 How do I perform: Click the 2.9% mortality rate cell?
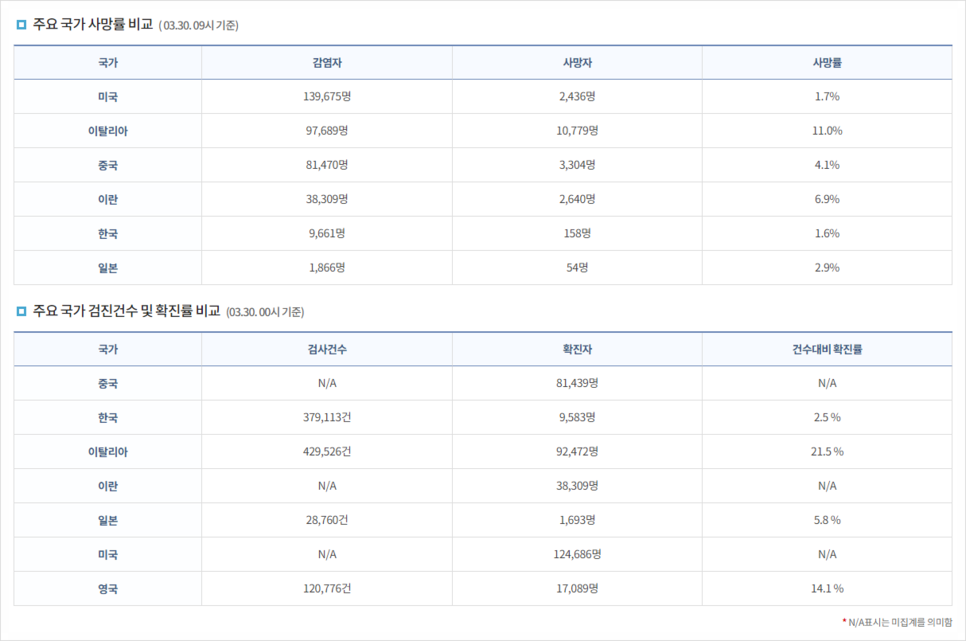pyautogui.click(x=827, y=267)
